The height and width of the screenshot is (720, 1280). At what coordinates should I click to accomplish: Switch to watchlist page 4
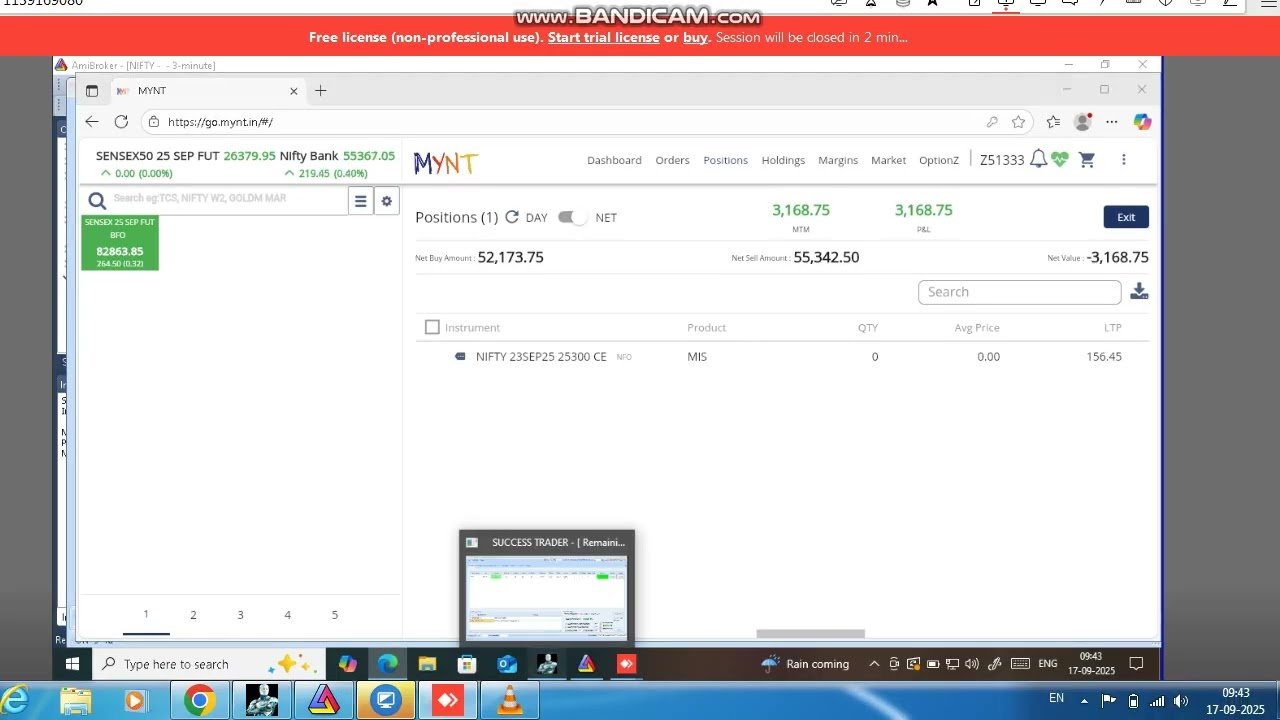pos(287,615)
